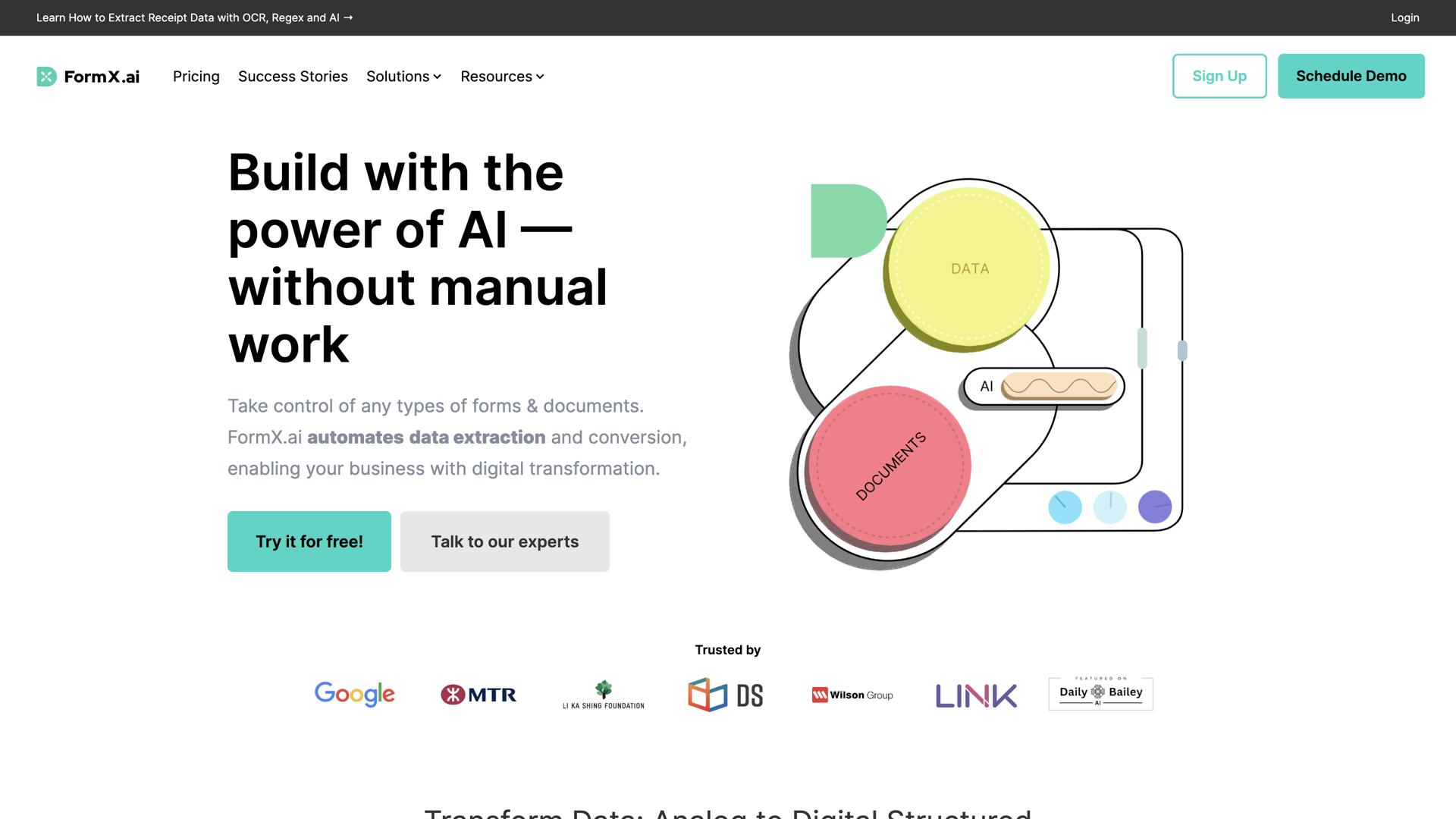Navigate to Success Stories
1456x819 pixels.
(293, 76)
